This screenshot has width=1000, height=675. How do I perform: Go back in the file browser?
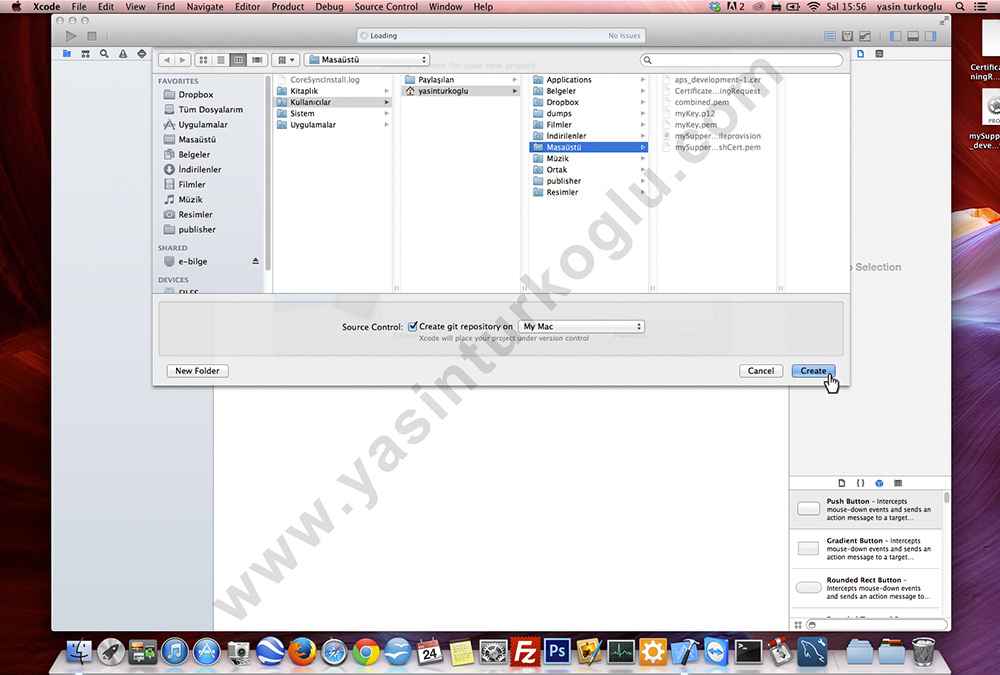[166, 59]
